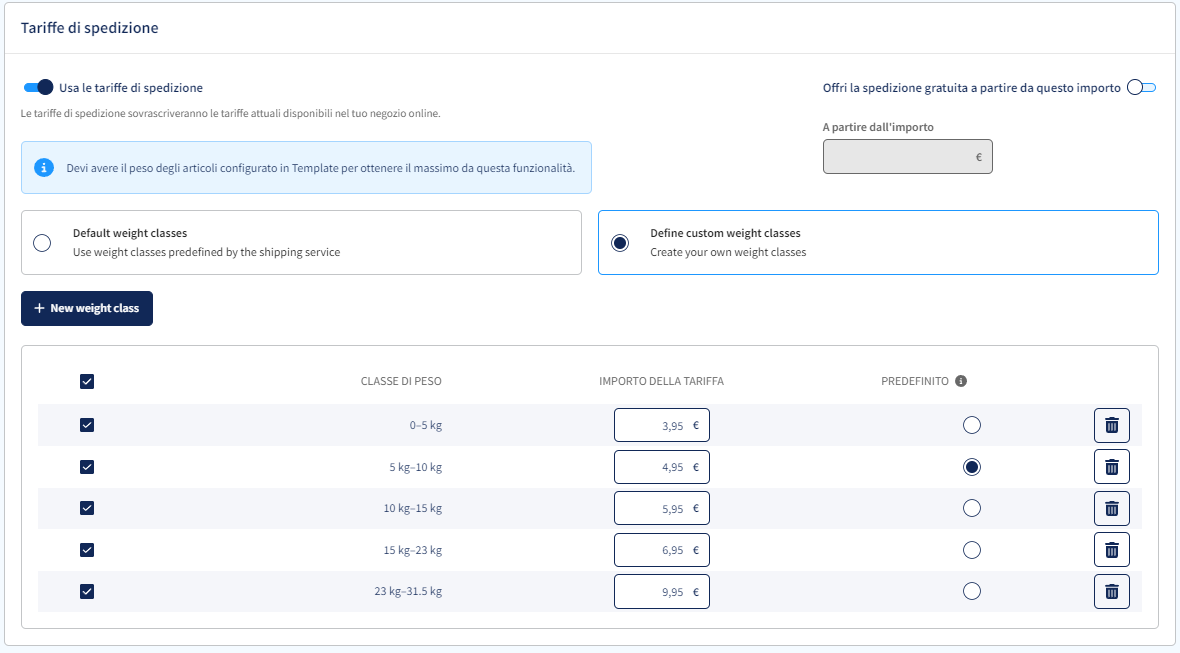Uncheck the 23 kg–31.5 kg row checkbox
This screenshot has height=653, width=1180.
tap(87, 591)
